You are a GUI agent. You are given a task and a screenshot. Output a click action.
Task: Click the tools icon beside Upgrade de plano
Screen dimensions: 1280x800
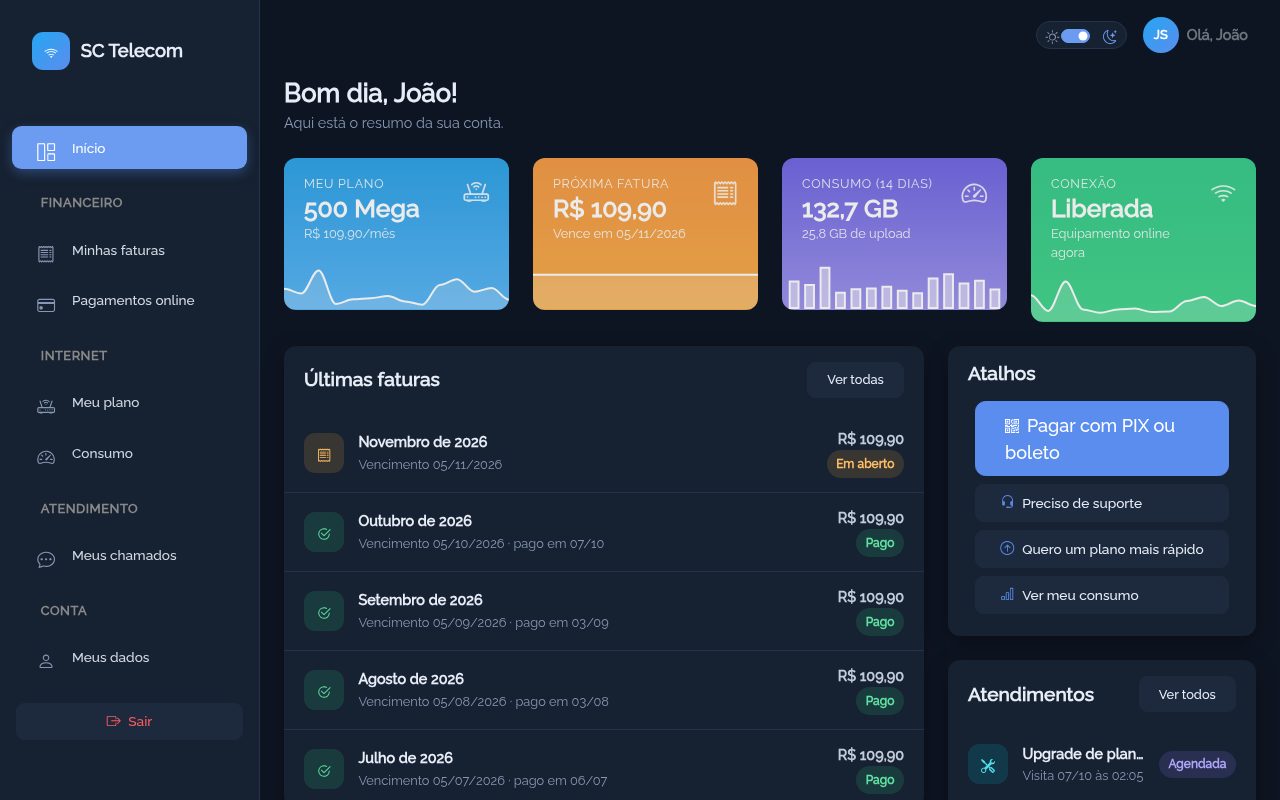click(x=988, y=764)
